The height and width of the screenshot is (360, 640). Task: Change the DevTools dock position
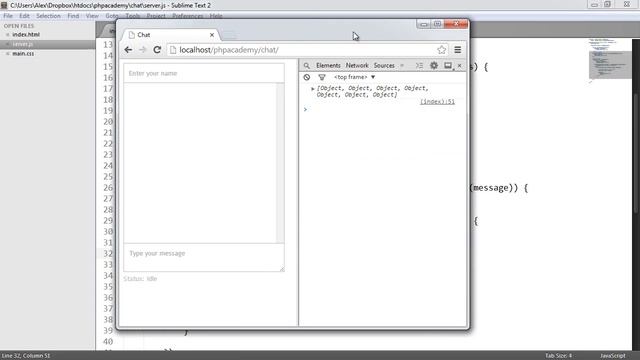pos(448,66)
